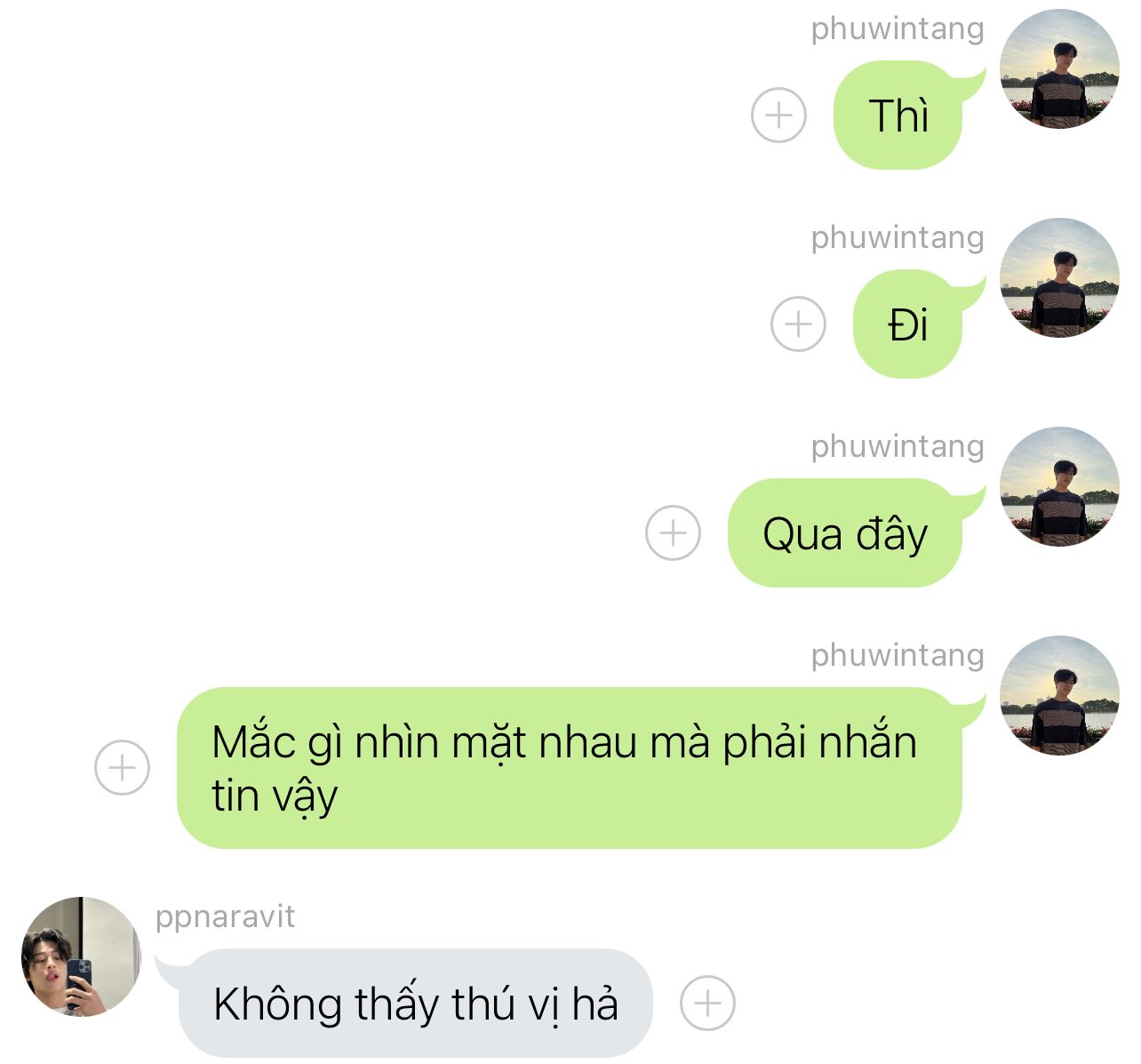Click the phuwintang username above "Thì"
Viewport: 1141px width, 1064px height.
(x=898, y=29)
